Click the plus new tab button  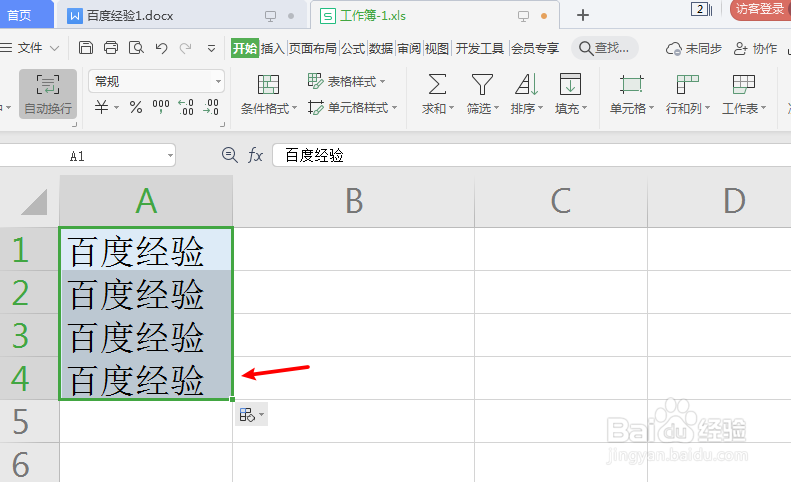click(583, 15)
